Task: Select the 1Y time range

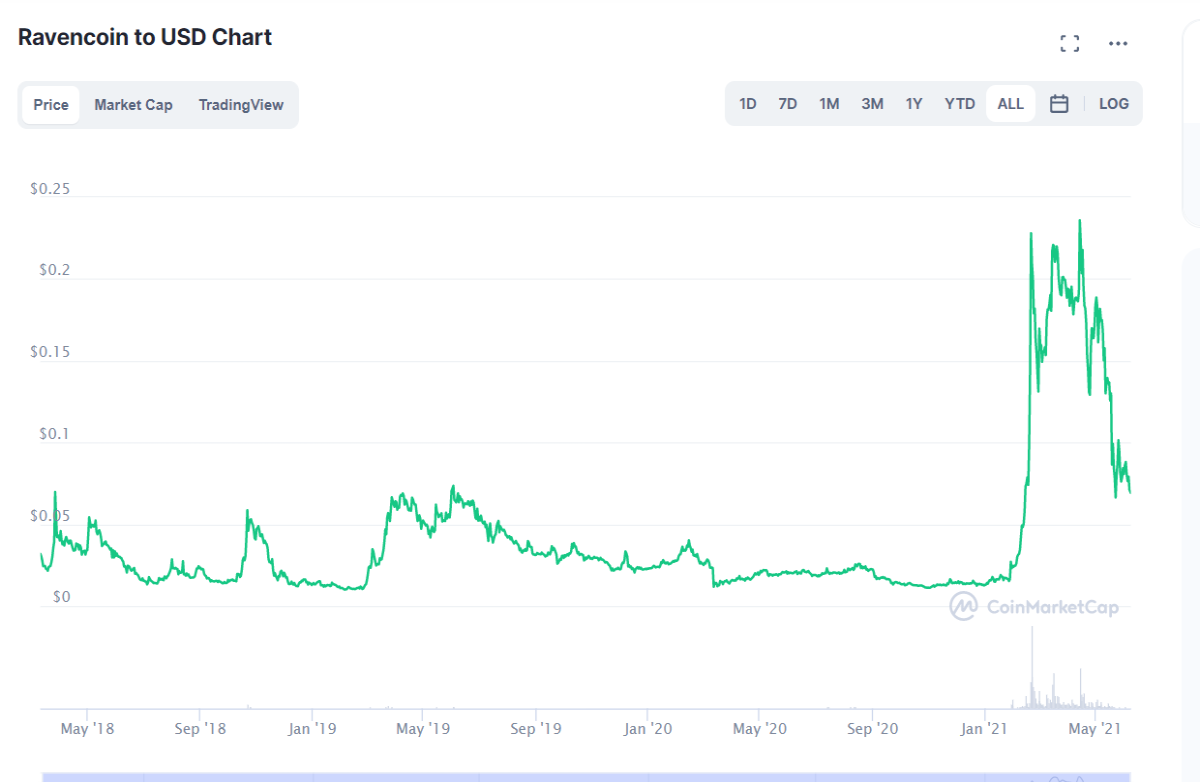Action: pos(914,104)
